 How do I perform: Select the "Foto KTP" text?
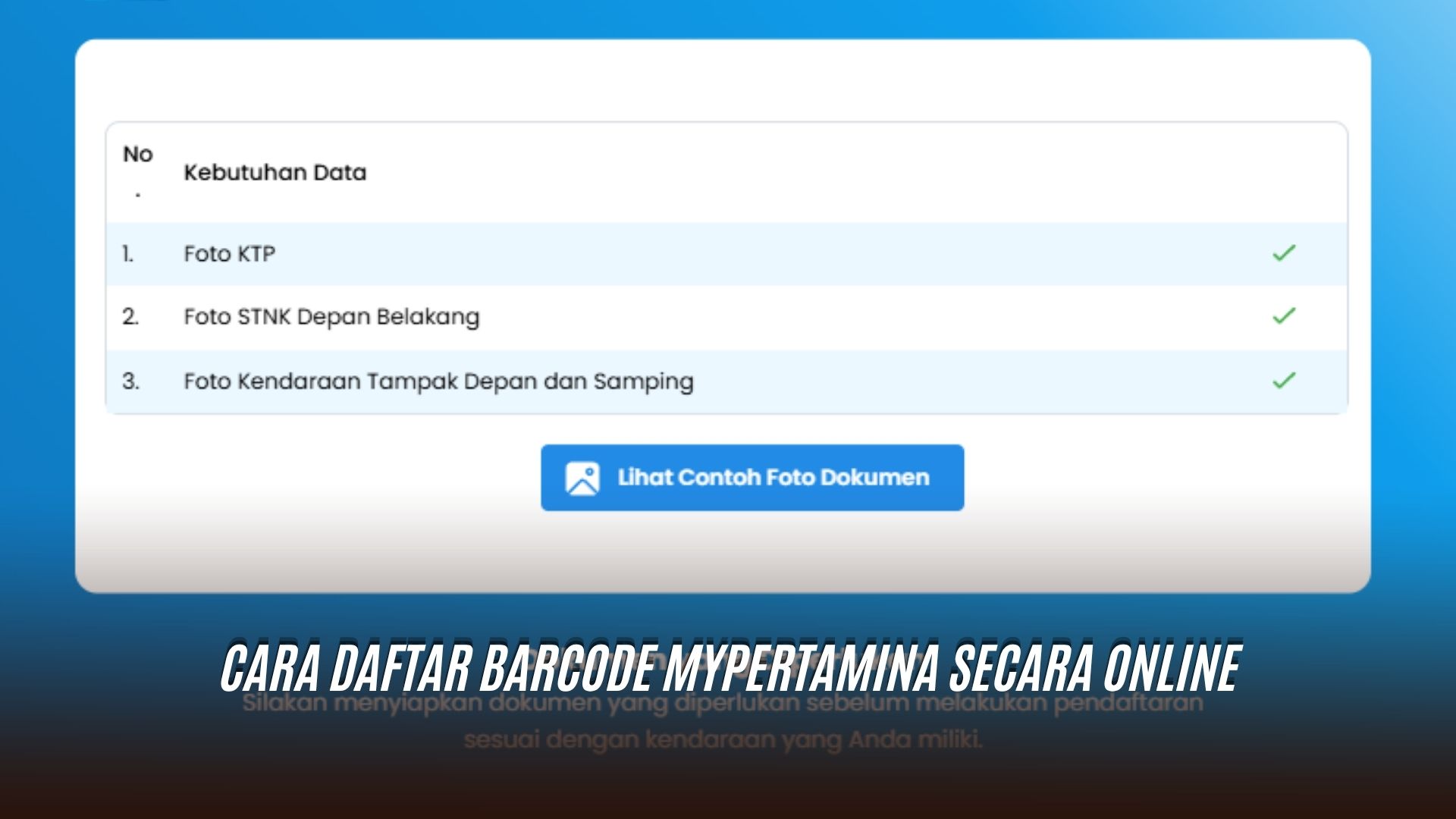point(230,254)
